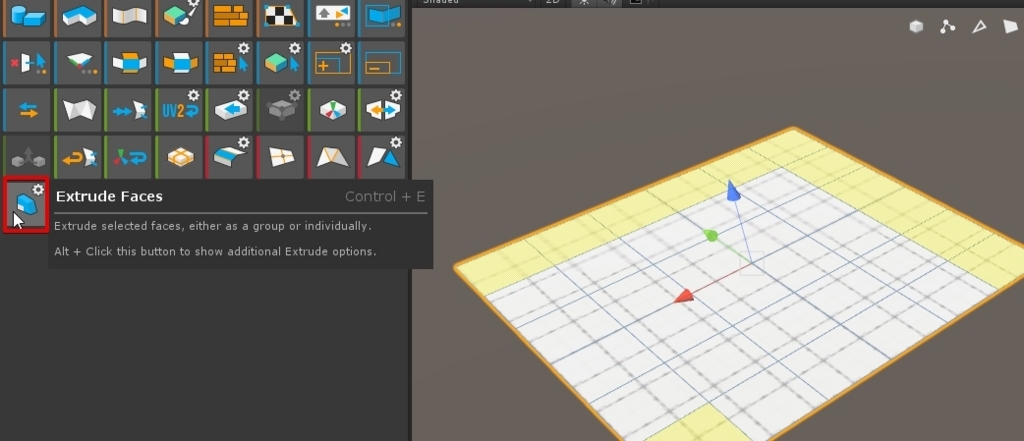Click the Shrink Selection minus icon
This screenshot has width=1024, height=441.
383,63
